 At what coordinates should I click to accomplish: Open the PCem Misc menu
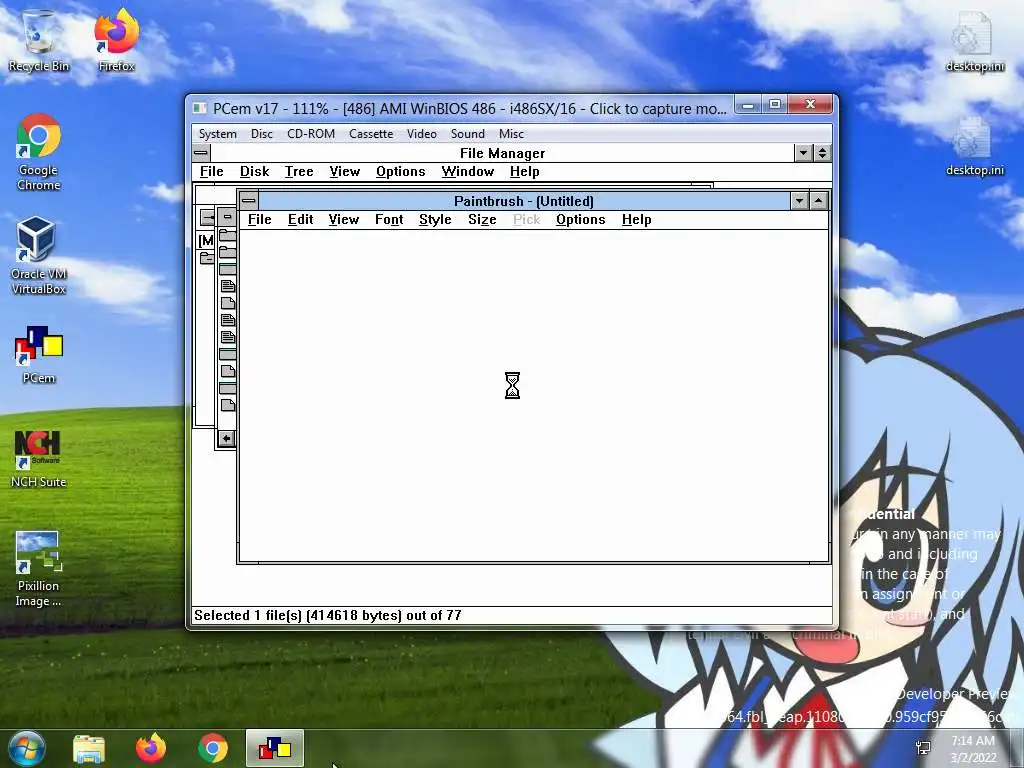click(x=511, y=133)
